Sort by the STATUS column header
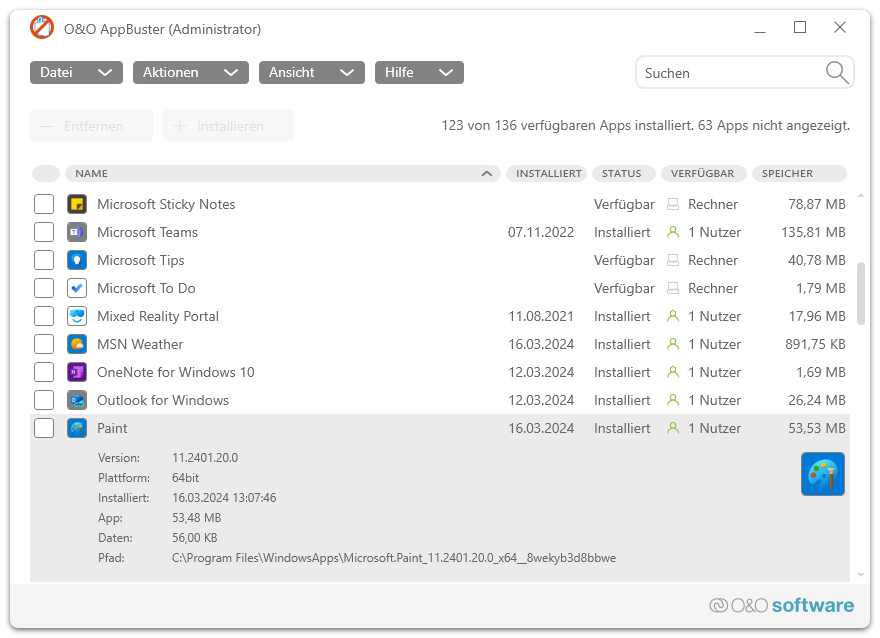The height and width of the screenshot is (638, 880). click(x=624, y=173)
